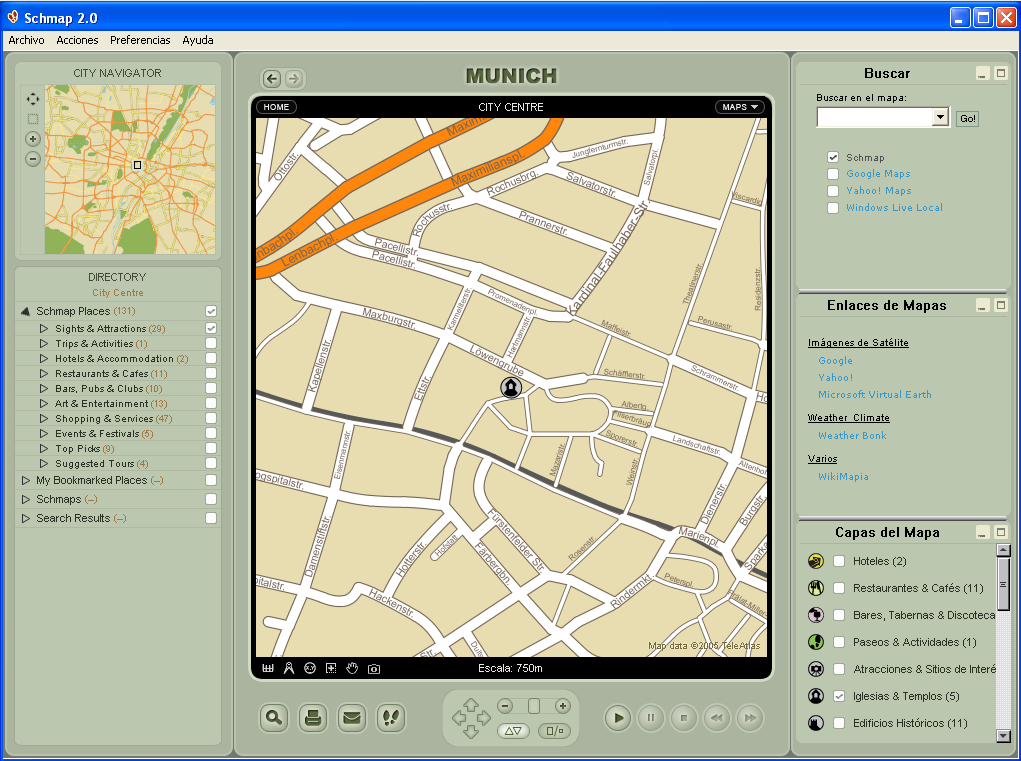
Task: Minimize the Buscar panel
Action: (x=983, y=74)
